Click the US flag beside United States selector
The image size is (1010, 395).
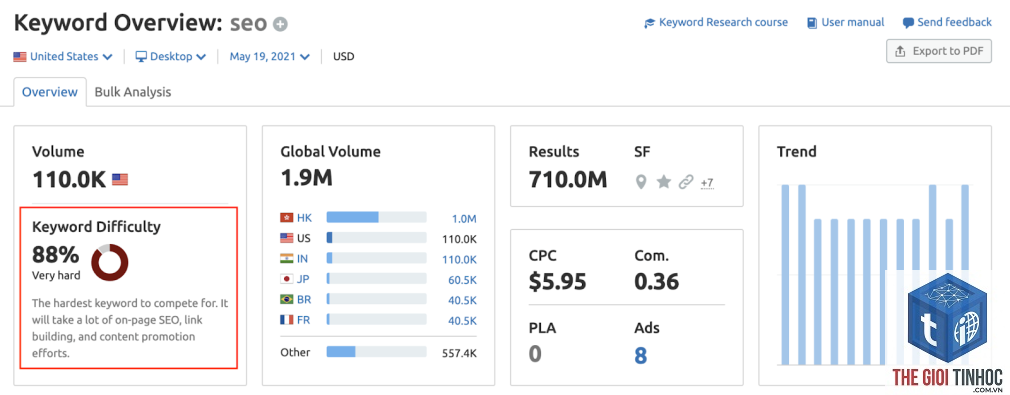[x=20, y=57]
